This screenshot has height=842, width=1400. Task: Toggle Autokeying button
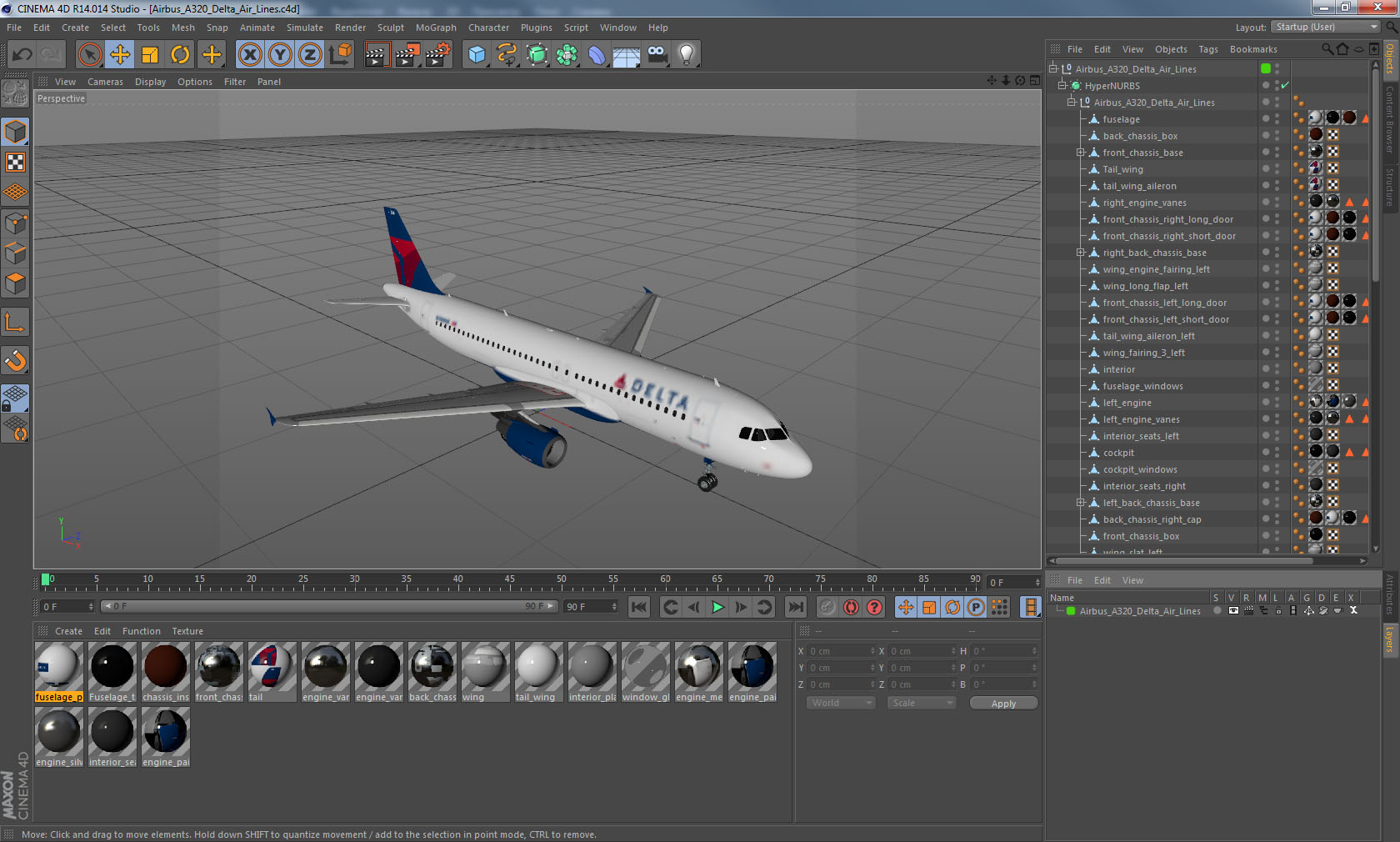(851, 607)
